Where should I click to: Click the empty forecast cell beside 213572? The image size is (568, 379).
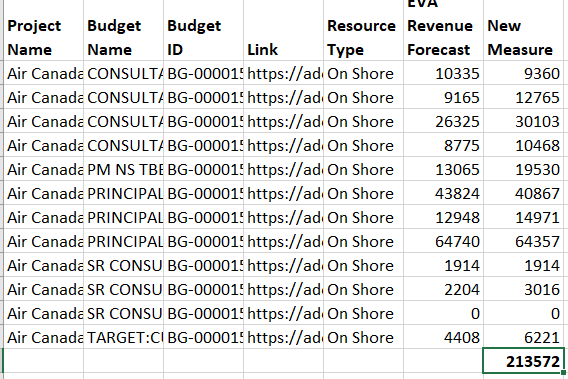tap(444, 361)
